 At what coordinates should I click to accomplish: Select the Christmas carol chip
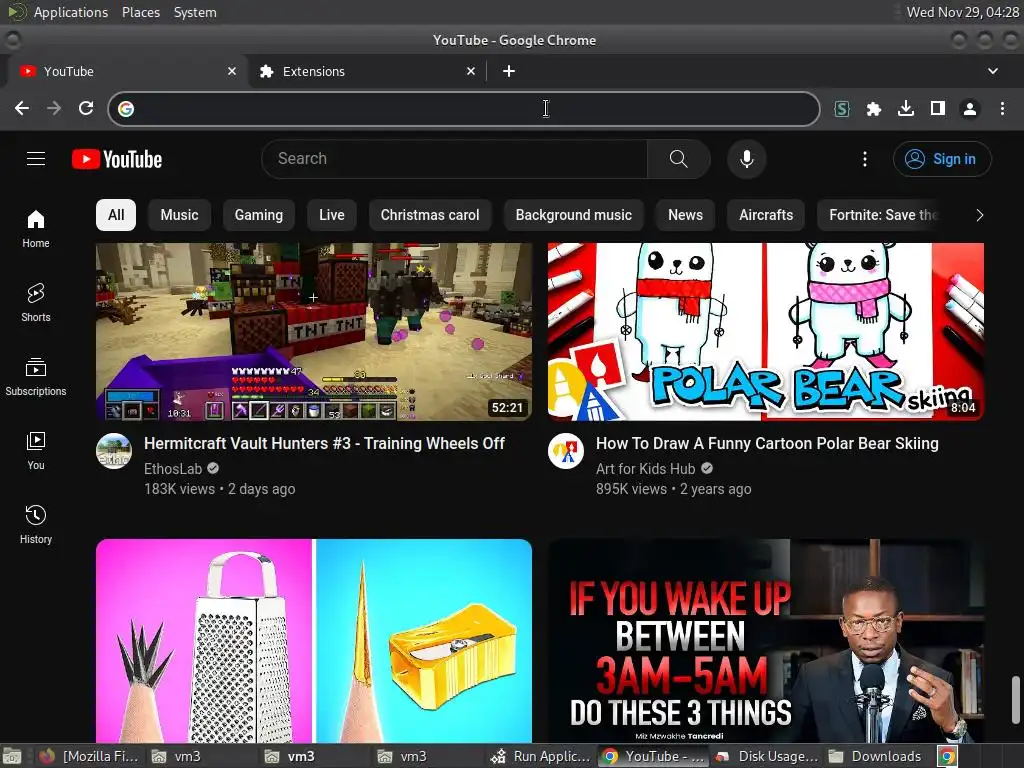(x=430, y=216)
